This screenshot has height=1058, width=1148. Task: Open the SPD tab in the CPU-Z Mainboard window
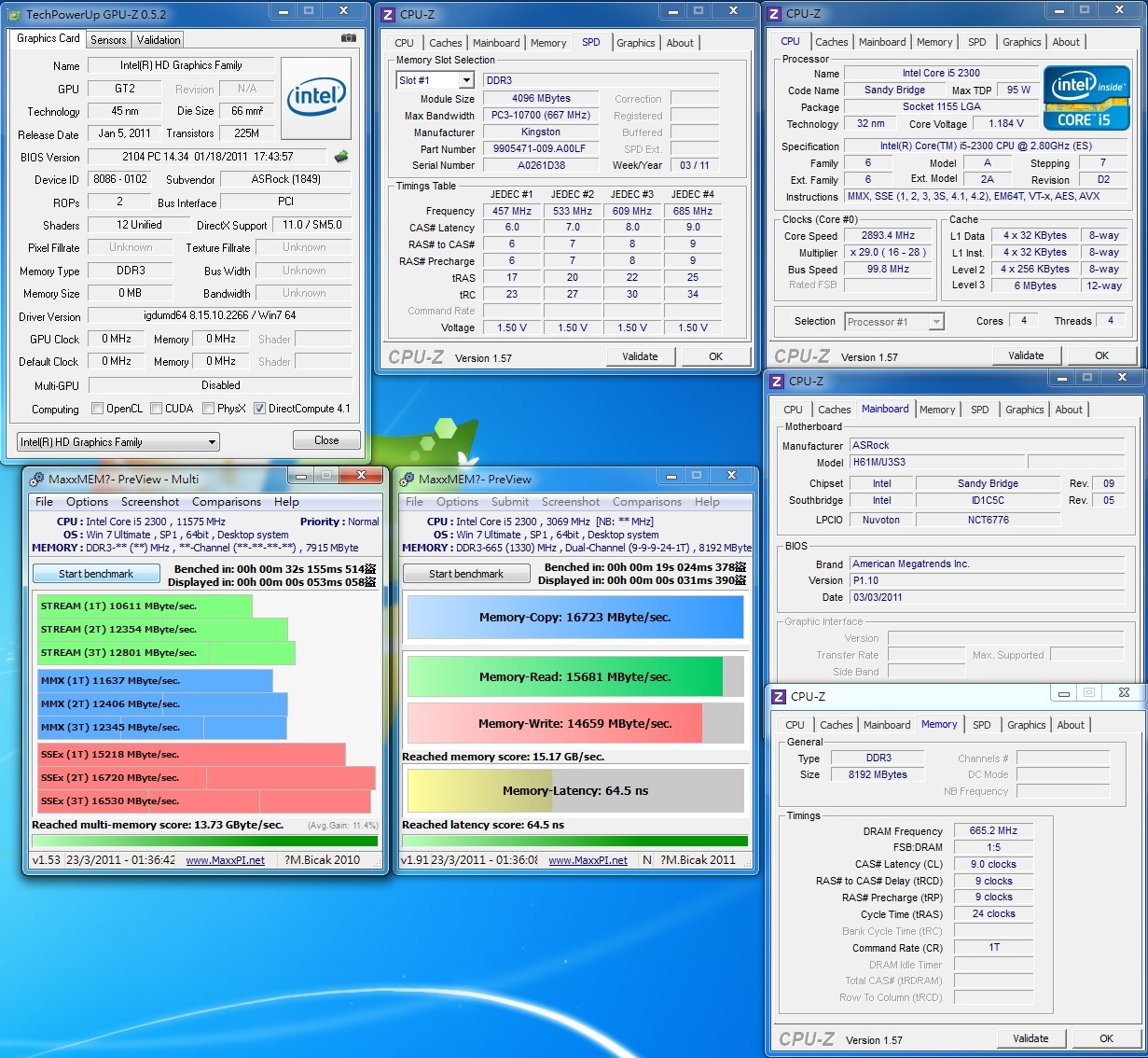pyautogui.click(x=980, y=410)
